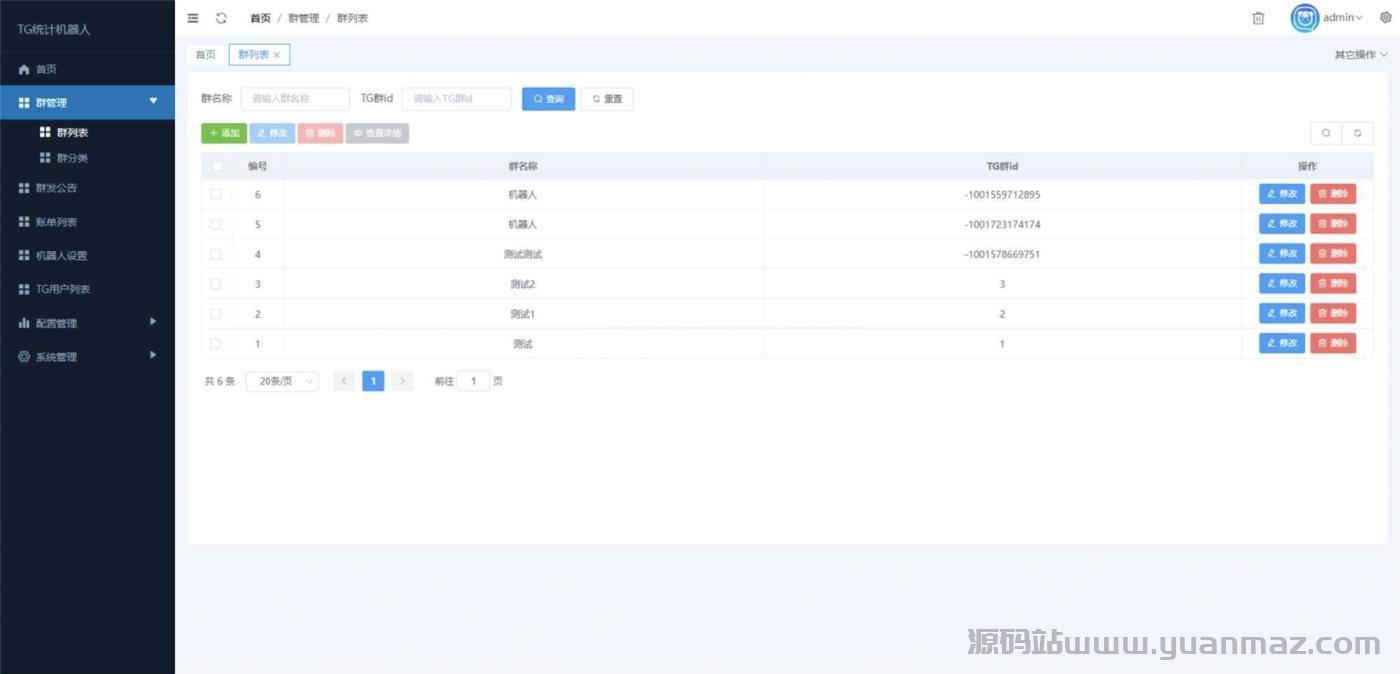
Task: Expand the 其它操作 dropdown
Action: coord(1360,55)
